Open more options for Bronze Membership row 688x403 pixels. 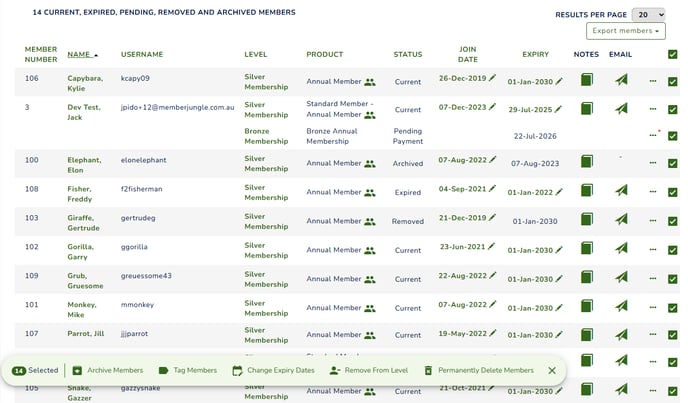(x=653, y=135)
